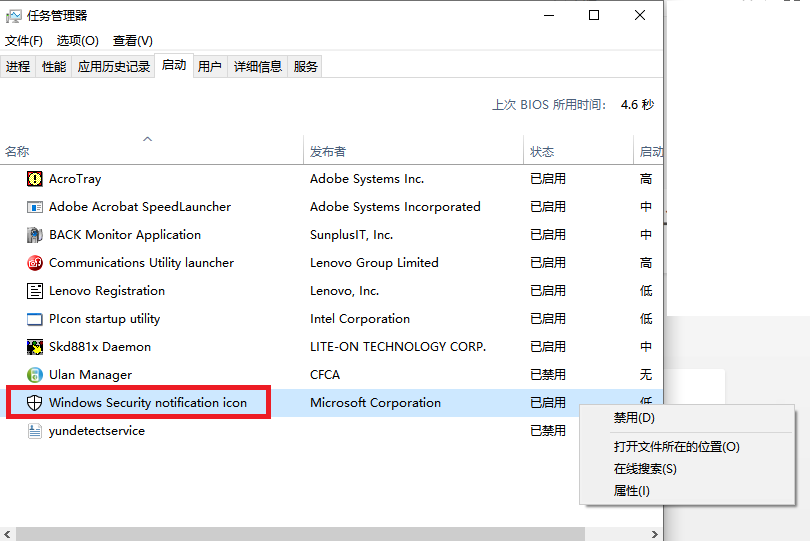Click the sort arrow above 名称
Screen dimensions: 810x541
(x=148, y=138)
